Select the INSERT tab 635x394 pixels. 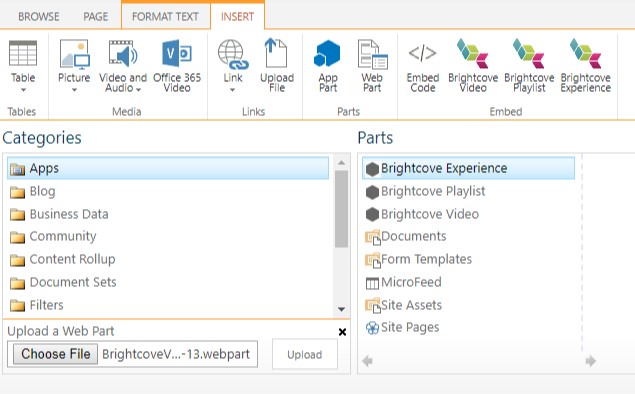coord(237,17)
